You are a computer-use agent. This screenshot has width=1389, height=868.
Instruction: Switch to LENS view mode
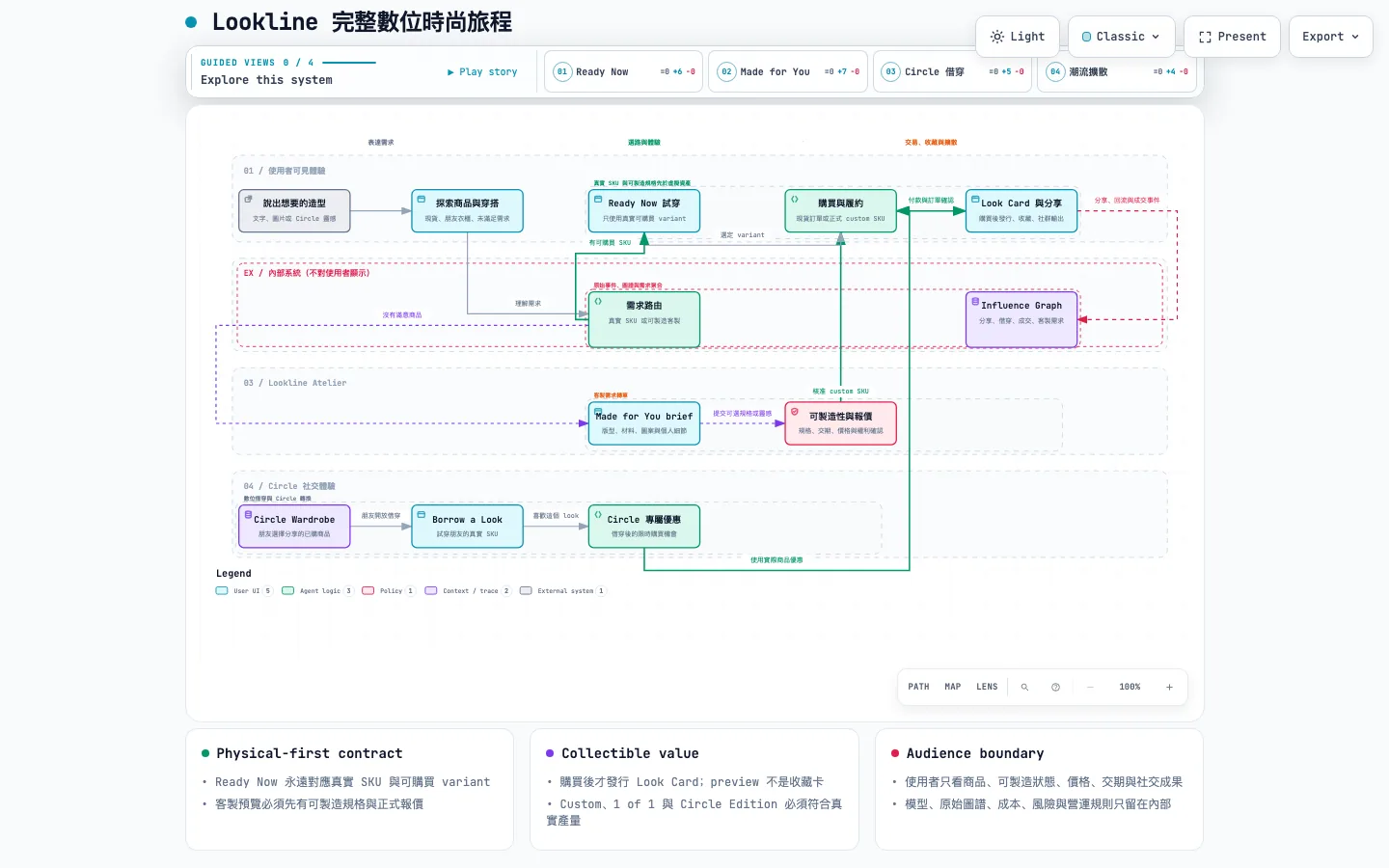(x=987, y=687)
